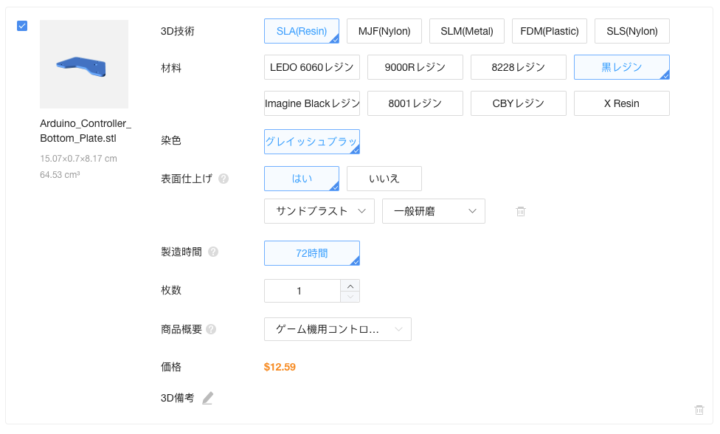Select いいえ for surface finish
Image resolution: width=720 pixels, height=434 pixels.
click(384, 179)
